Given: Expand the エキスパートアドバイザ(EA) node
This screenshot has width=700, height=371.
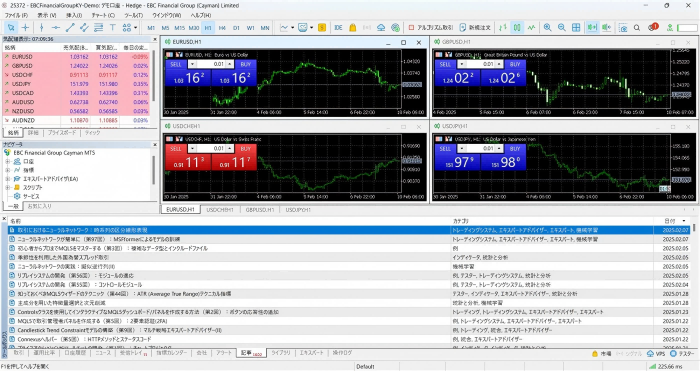Looking at the screenshot, I should pyautogui.click(x=8, y=179).
